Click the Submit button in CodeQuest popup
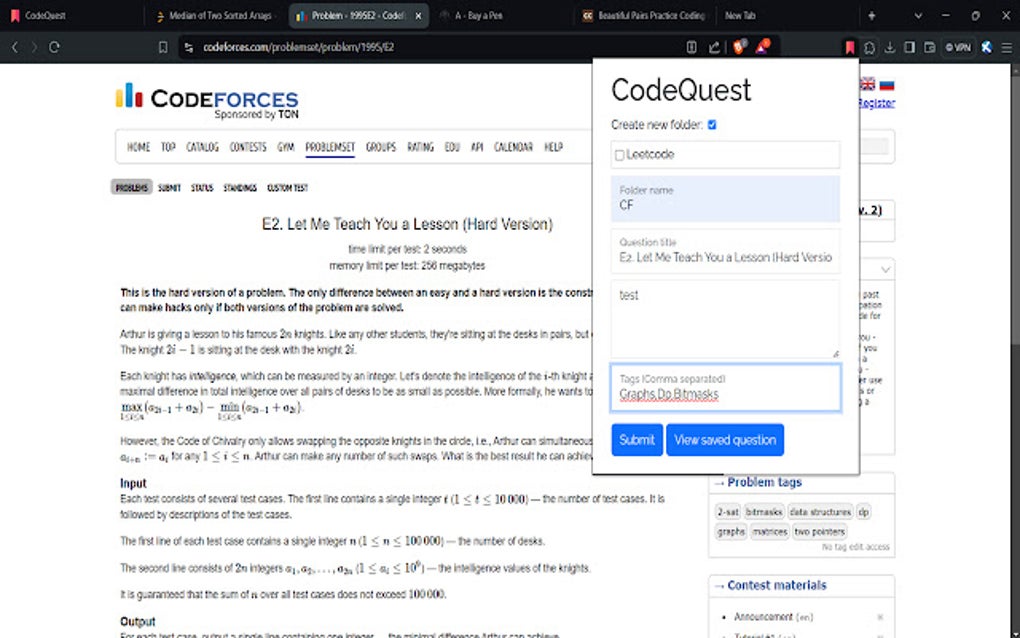Viewport: 1020px width, 638px height. 637,440
